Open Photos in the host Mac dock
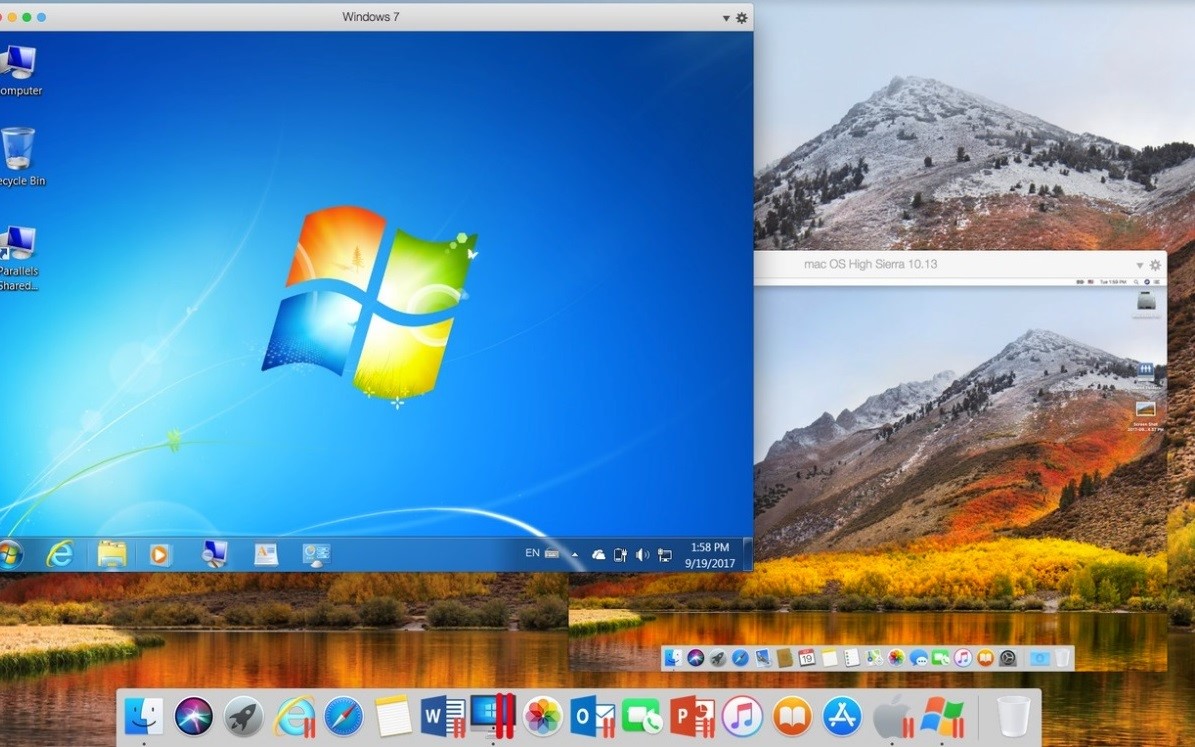 pyautogui.click(x=543, y=717)
